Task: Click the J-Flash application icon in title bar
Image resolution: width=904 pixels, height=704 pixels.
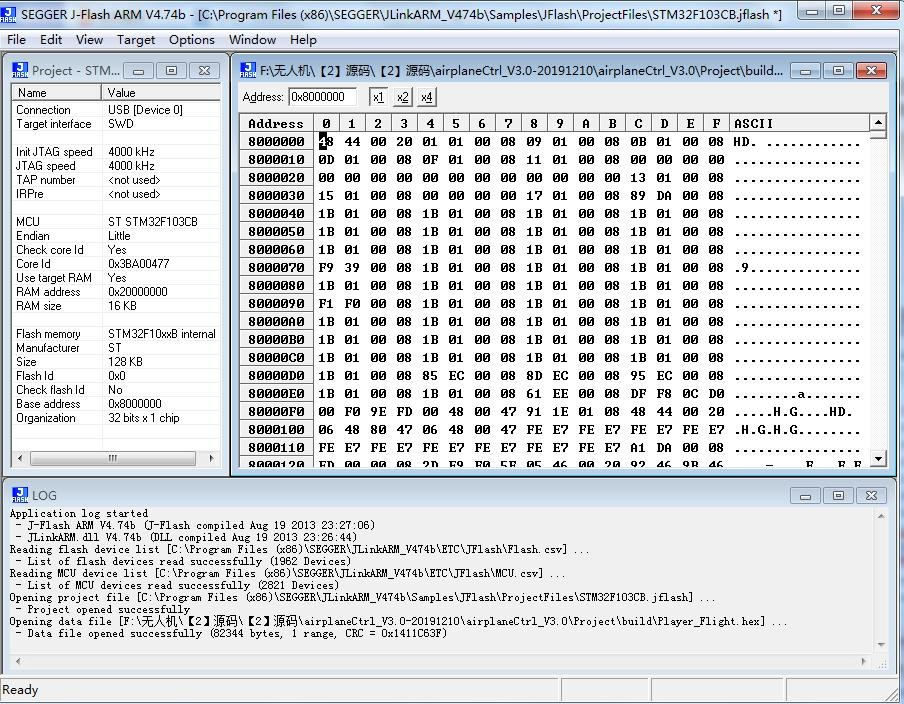Action: pyautogui.click(x=8, y=14)
